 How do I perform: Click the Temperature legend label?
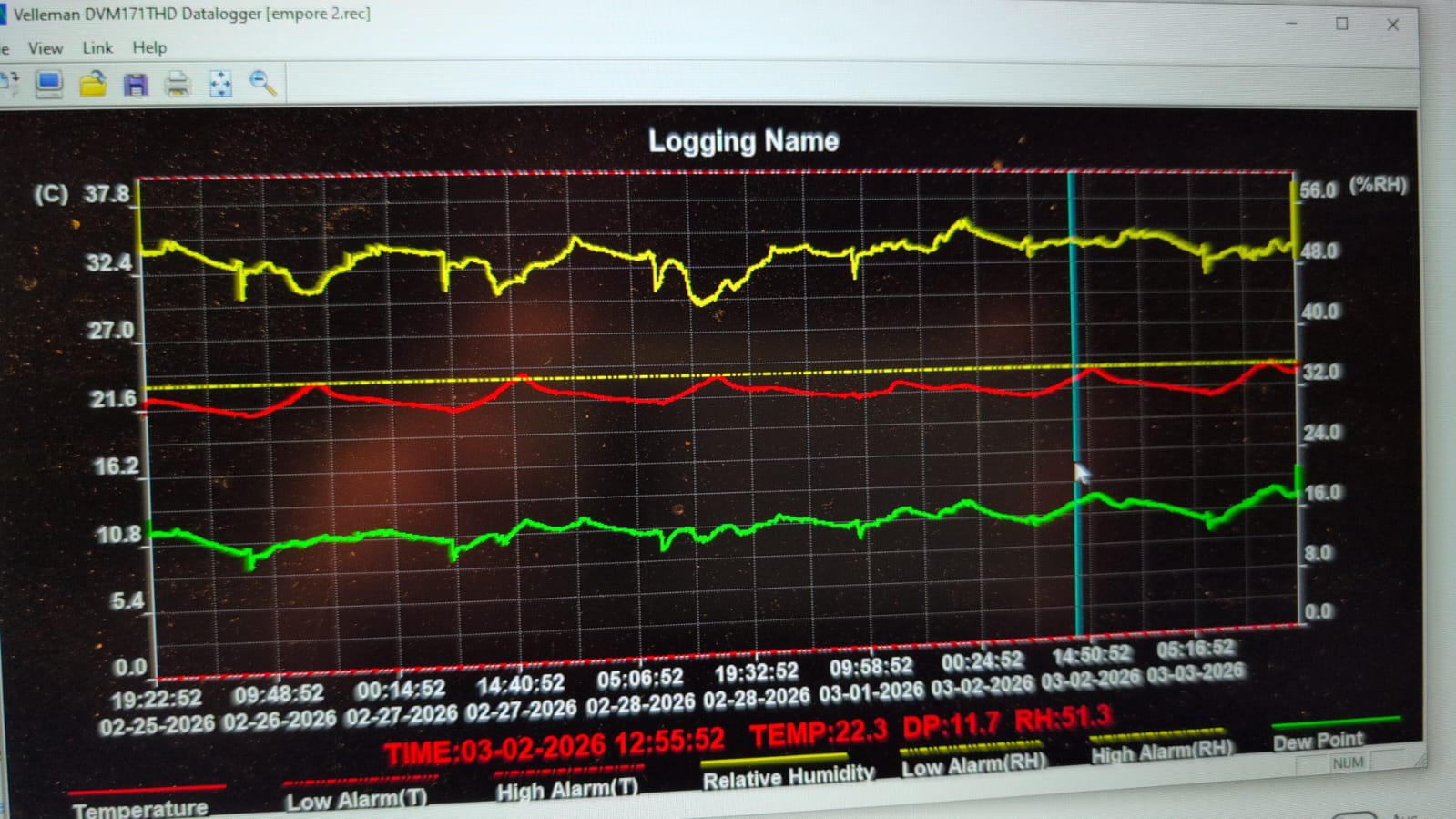(x=140, y=808)
